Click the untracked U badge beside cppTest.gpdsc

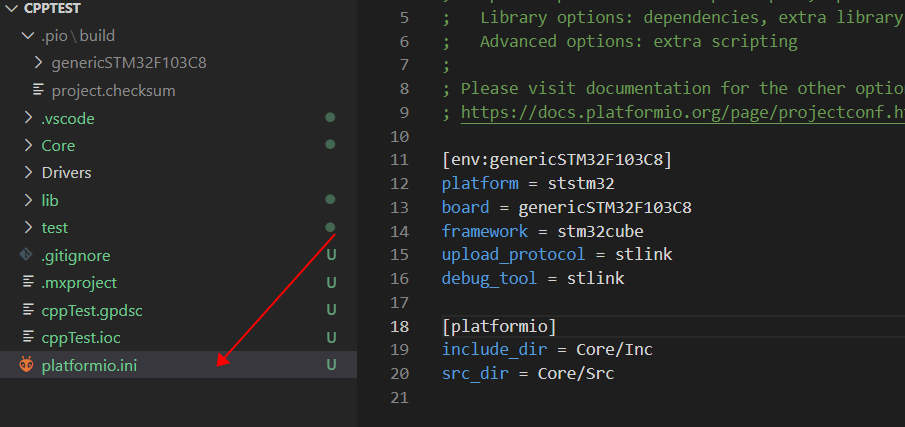[x=331, y=310]
